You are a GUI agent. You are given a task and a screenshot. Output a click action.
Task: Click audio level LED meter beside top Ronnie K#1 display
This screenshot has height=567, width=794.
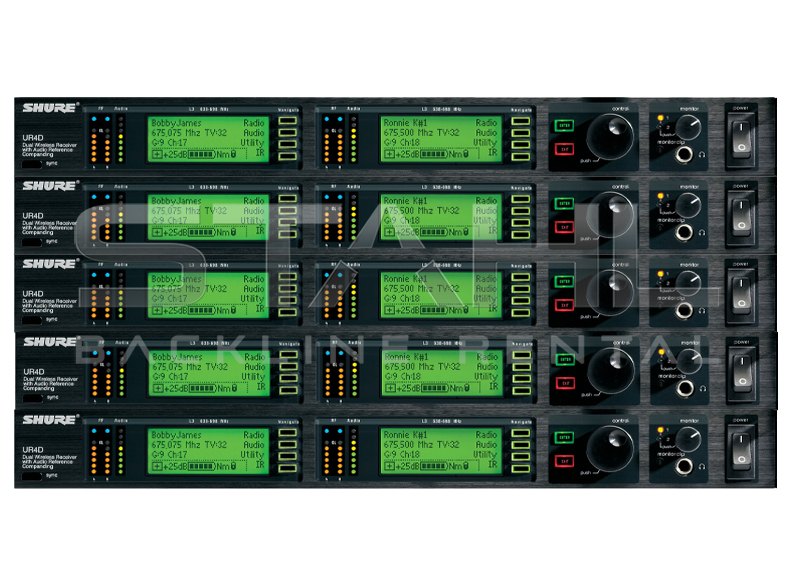(353, 139)
